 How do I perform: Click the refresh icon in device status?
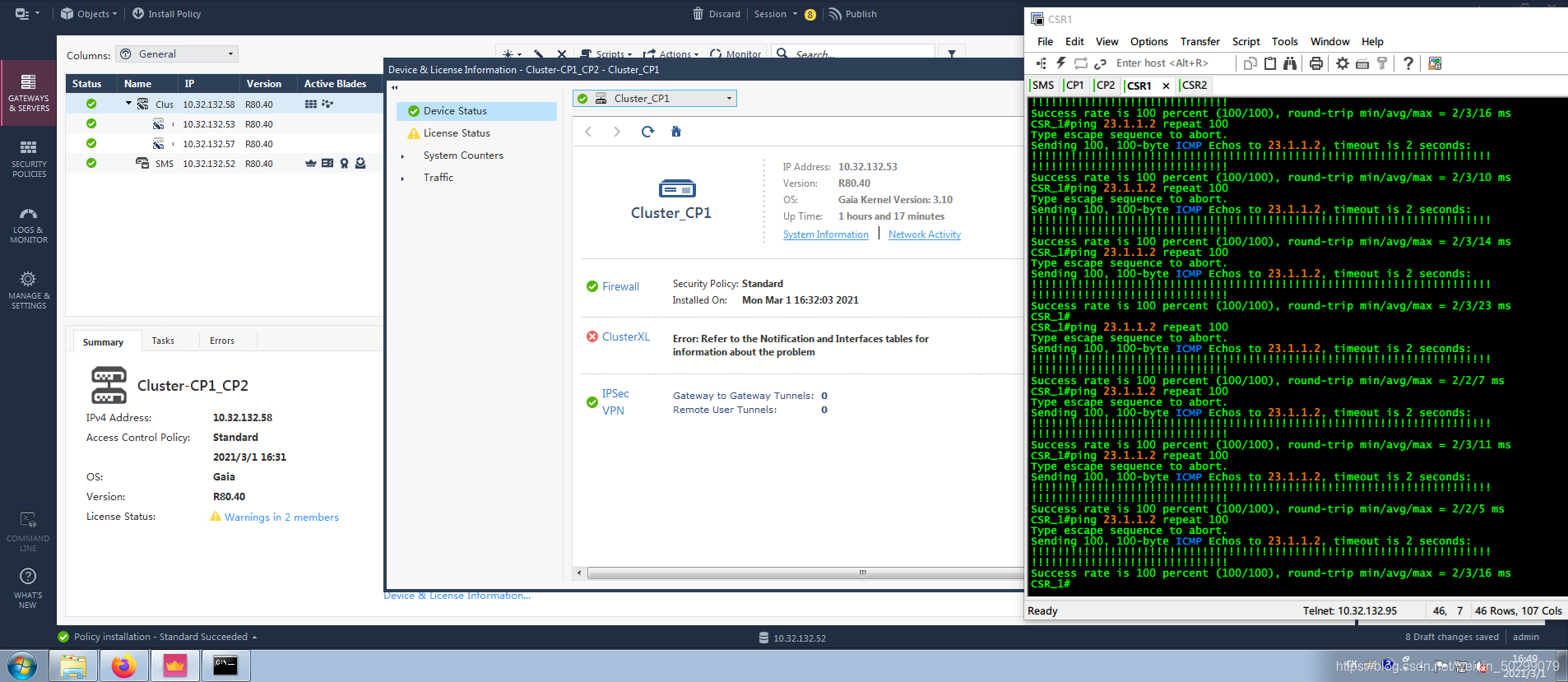[x=647, y=132]
